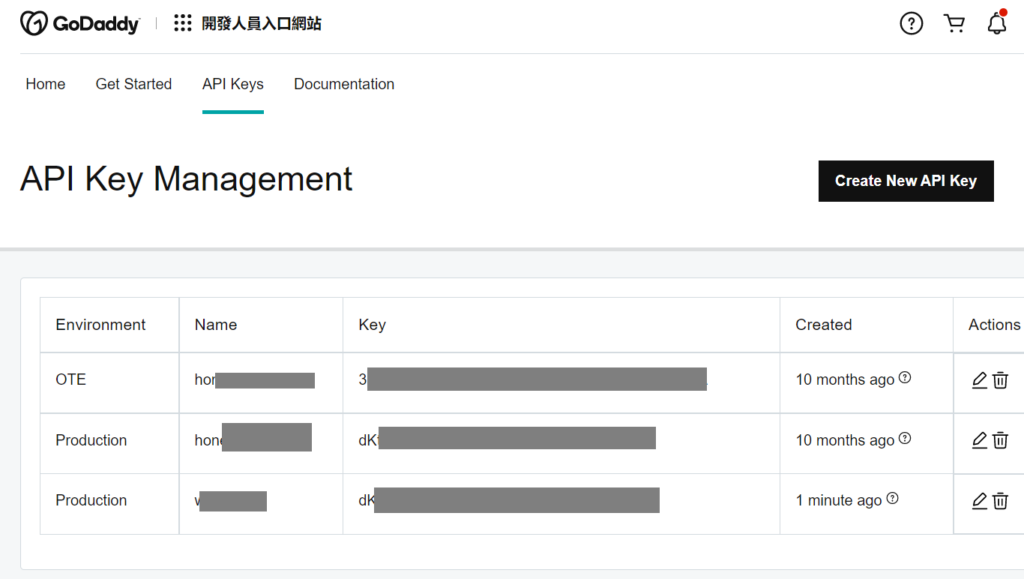Open the help question mark icon
The width and height of the screenshot is (1024, 579).
(x=911, y=24)
